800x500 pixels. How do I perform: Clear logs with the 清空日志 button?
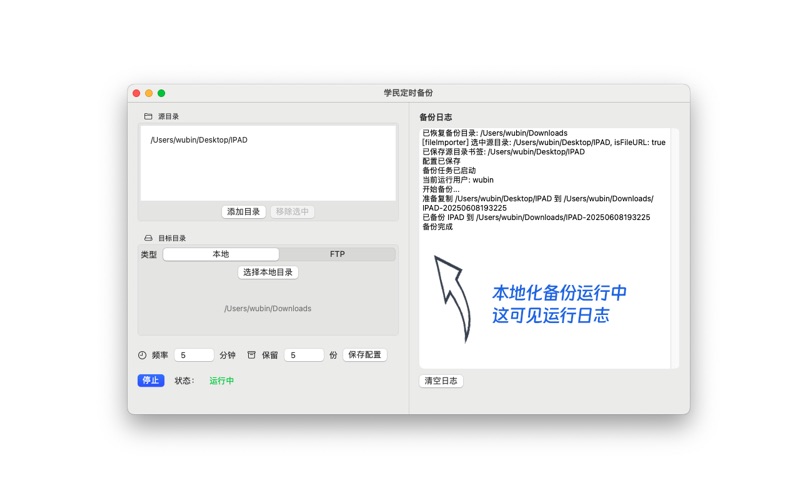tap(441, 381)
